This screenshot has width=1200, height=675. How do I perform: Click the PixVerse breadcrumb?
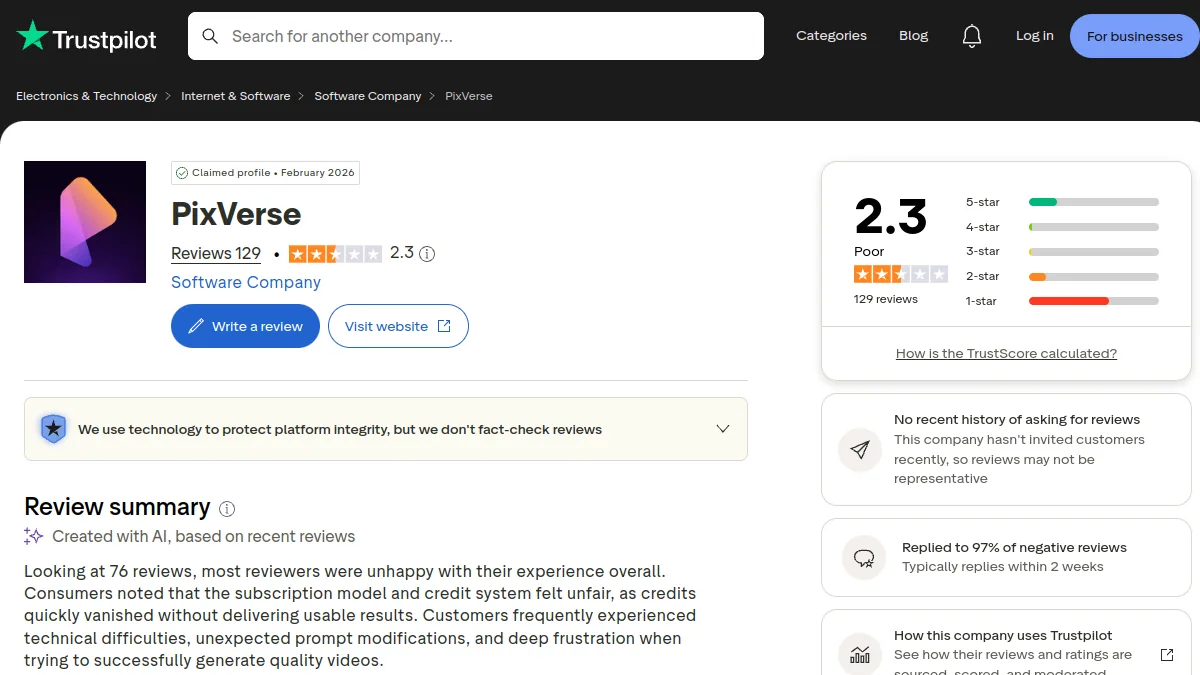point(469,96)
